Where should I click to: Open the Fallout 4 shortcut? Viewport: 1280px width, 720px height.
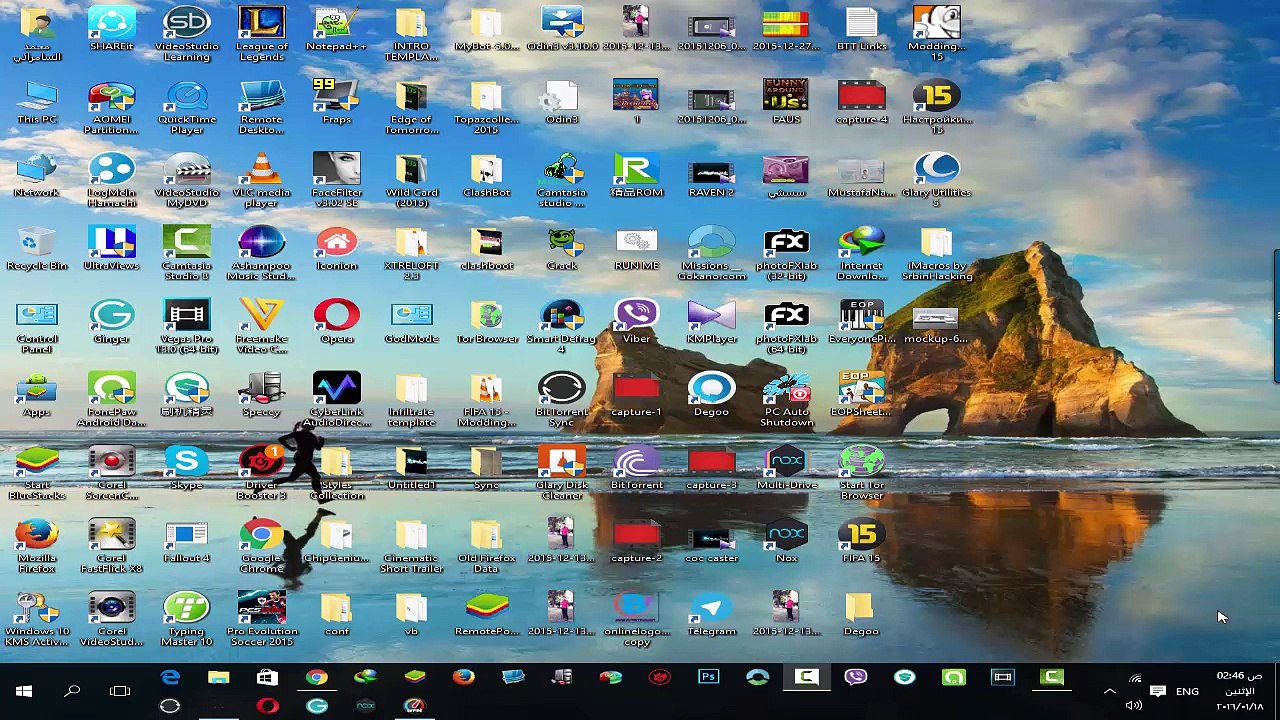pos(187,541)
